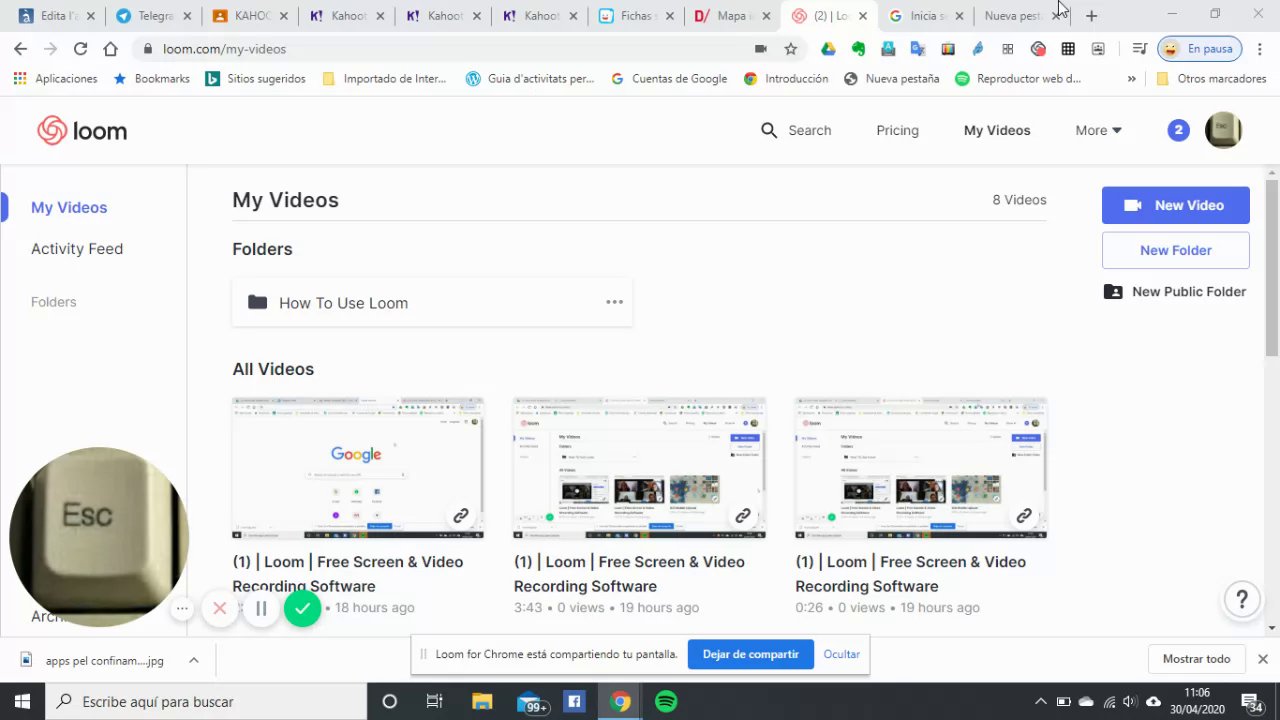
Task: Open recording options three-dot bubble
Action: [182, 608]
